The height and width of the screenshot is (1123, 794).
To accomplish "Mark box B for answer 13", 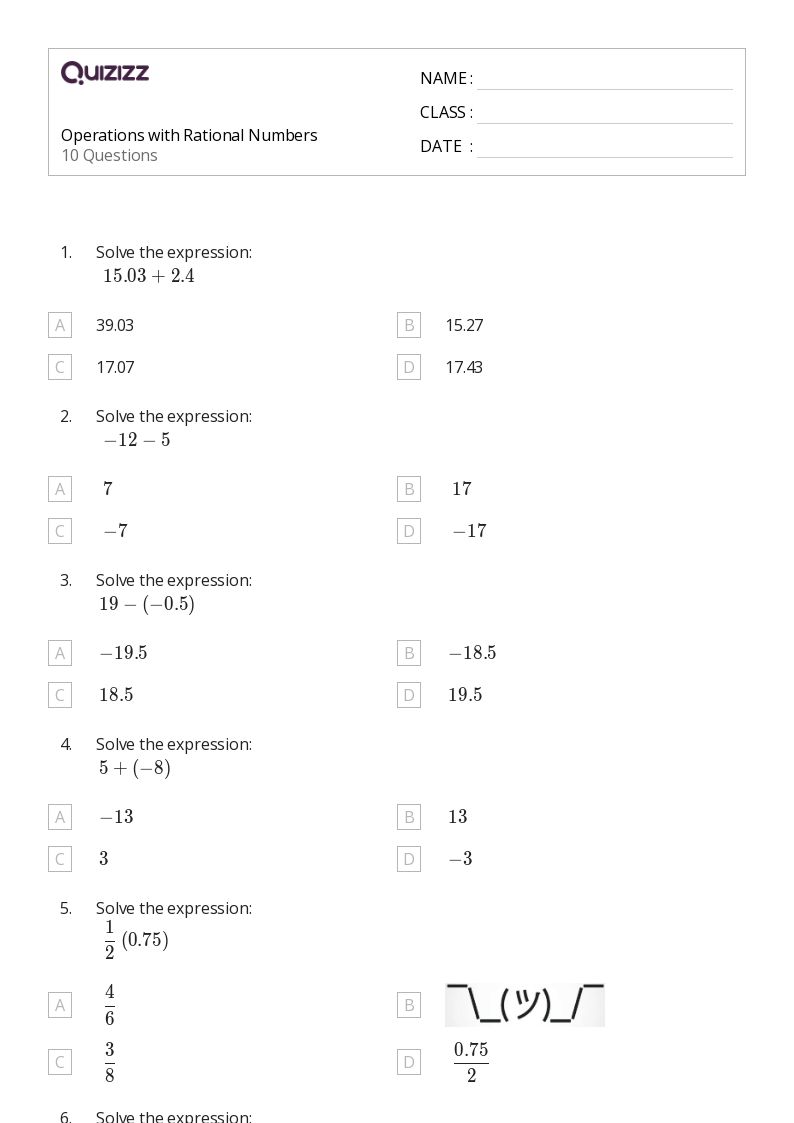I will click(409, 817).
